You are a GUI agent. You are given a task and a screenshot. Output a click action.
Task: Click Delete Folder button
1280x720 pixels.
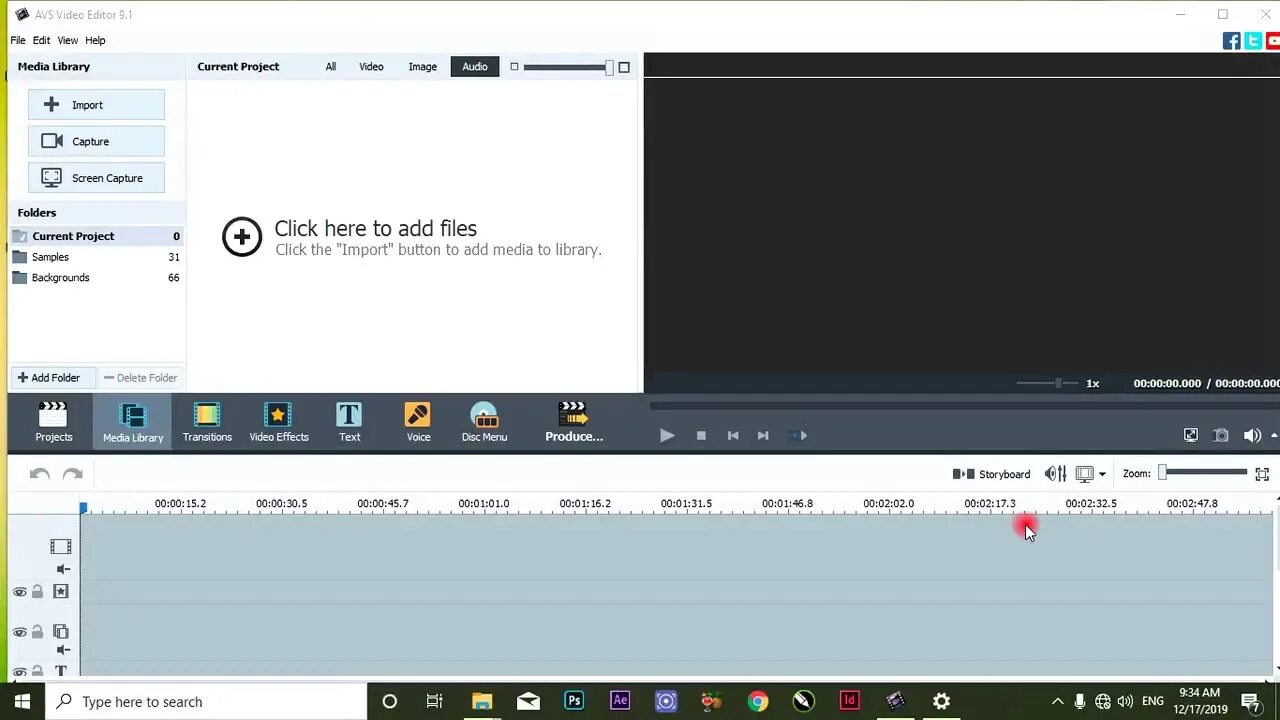tap(140, 378)
